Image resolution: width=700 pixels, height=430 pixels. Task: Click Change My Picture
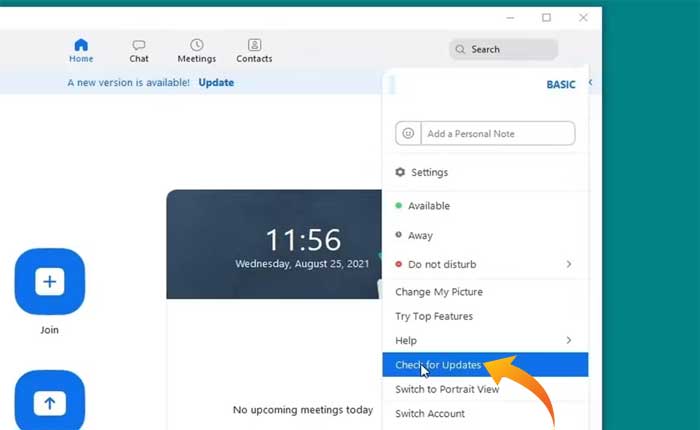click(439, 292)
